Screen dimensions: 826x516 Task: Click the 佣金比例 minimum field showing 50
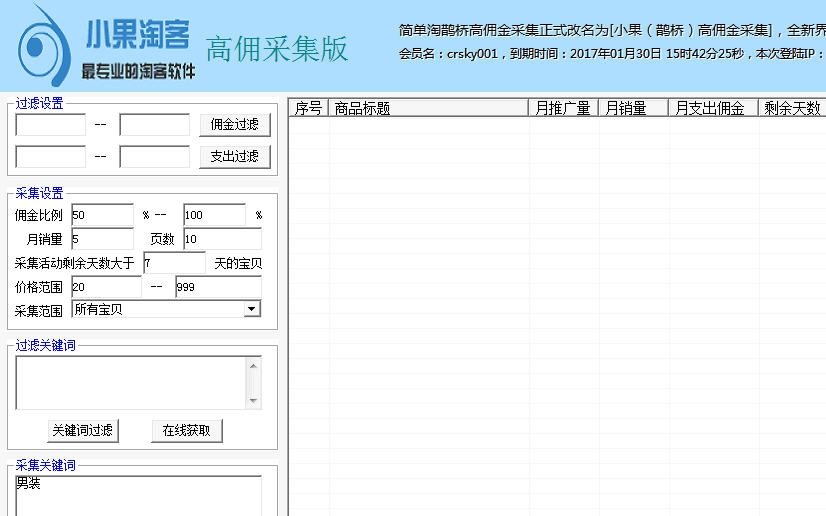pyautogui.click(x=103, y=215)
